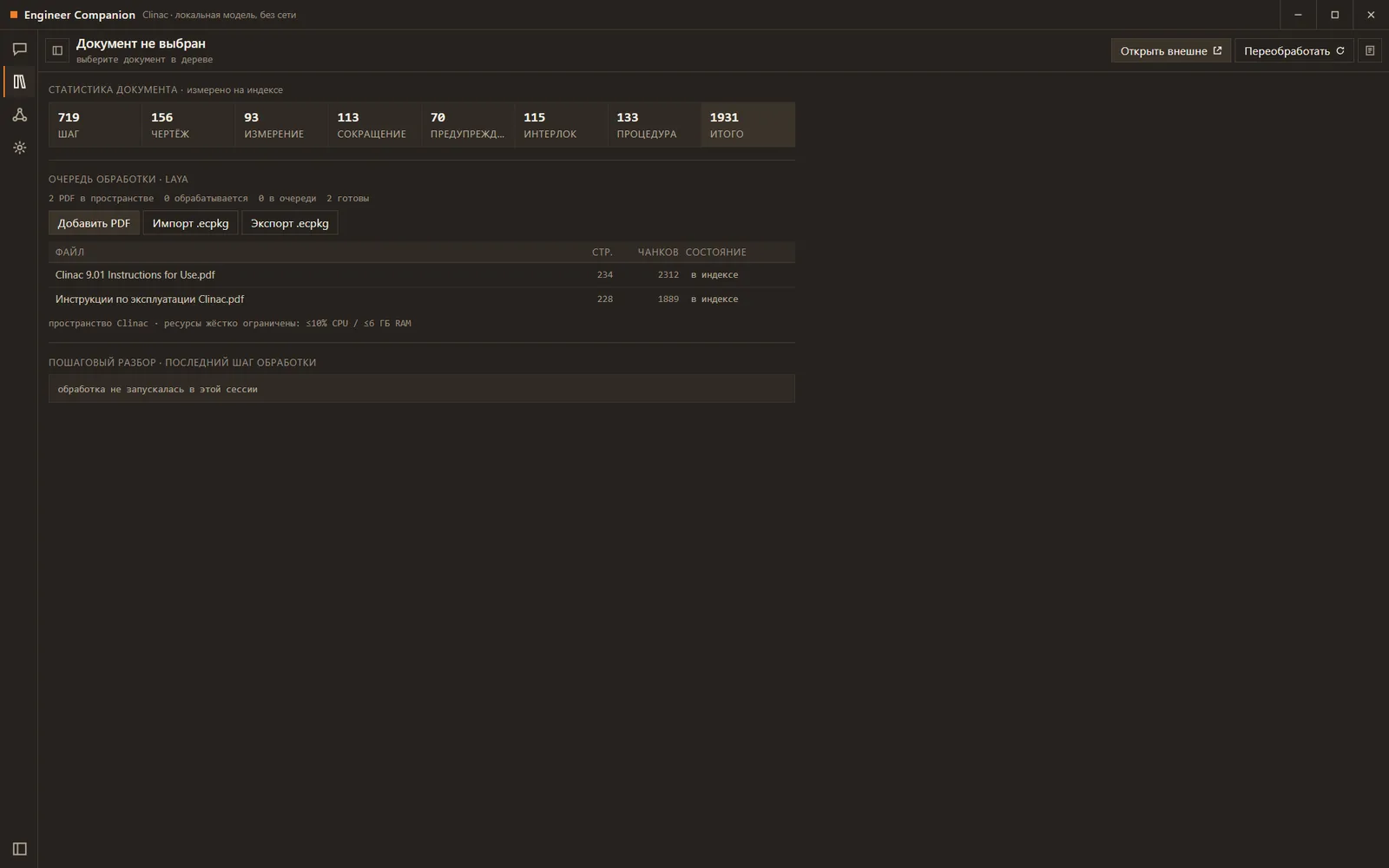Select the 93 ИЗМЕРЕНИЕ statistic card

(x=280, y=125)
